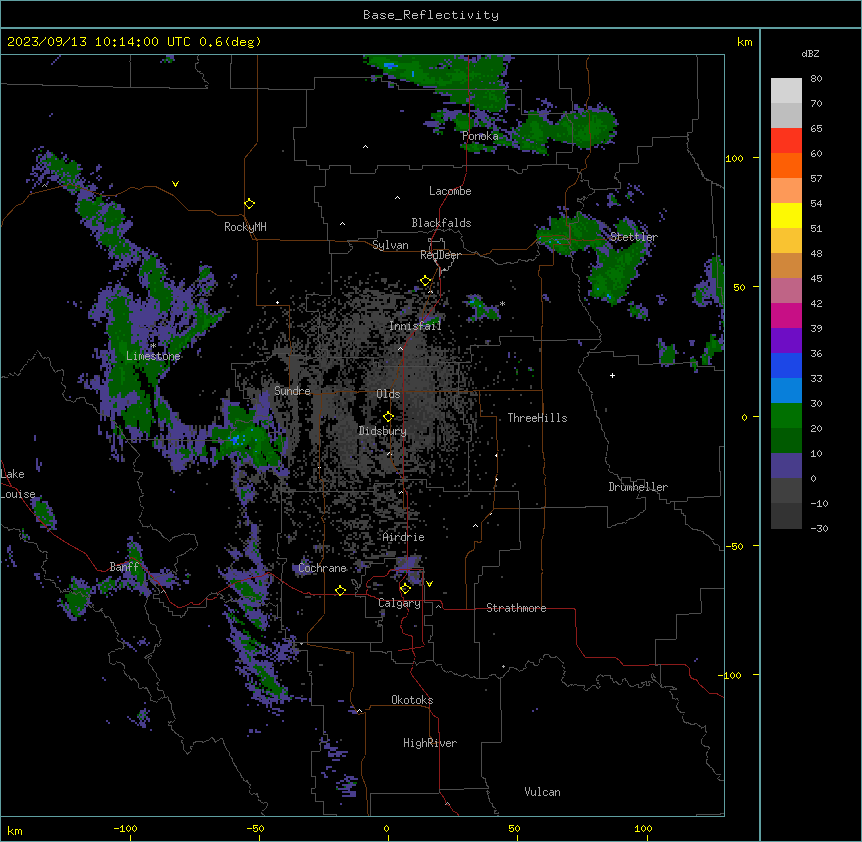
Task: Click the Cochrane city label
Action: click(x=322, y=568)
